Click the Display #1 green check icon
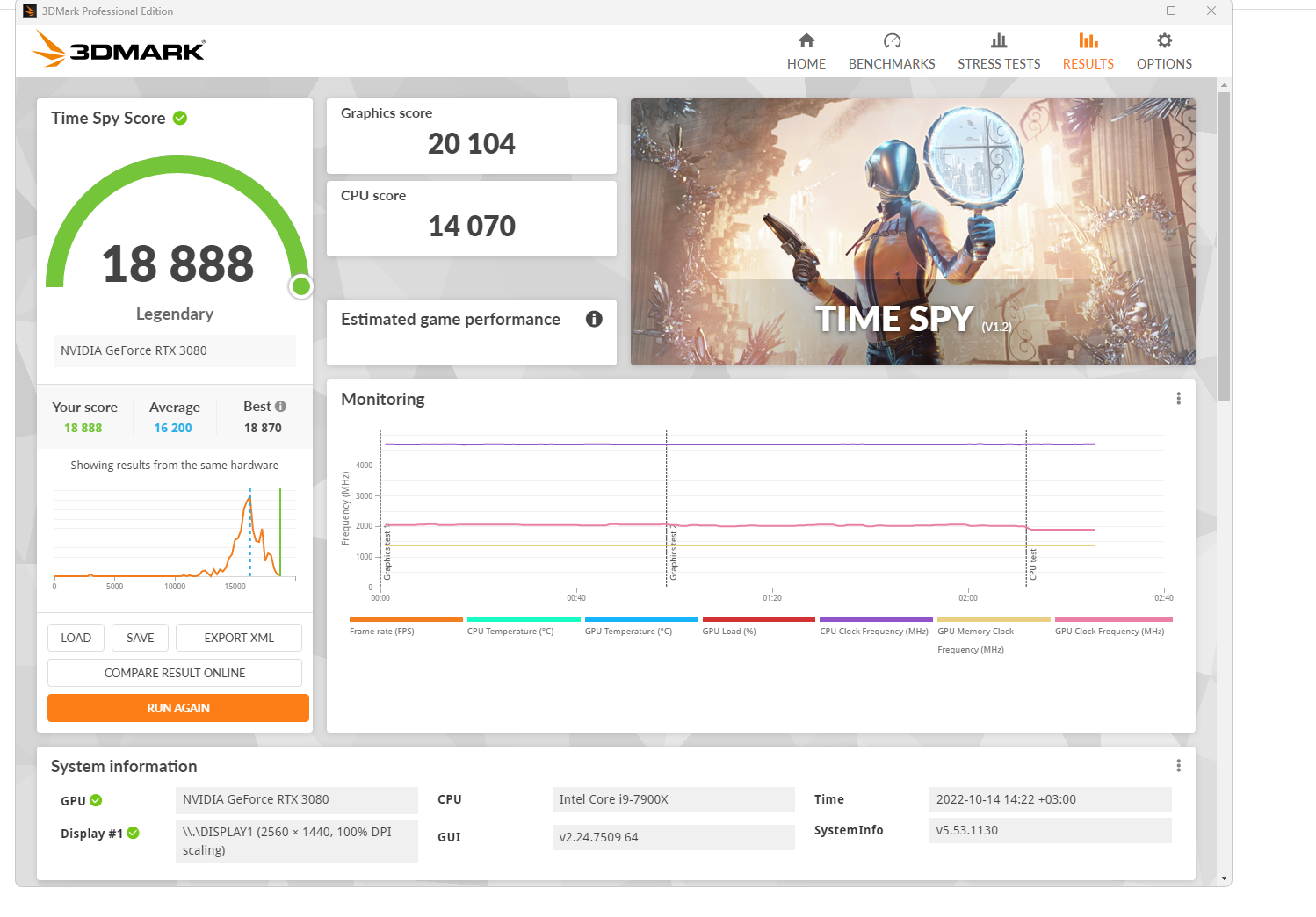This screenshot has height=917, width=1316. pyautogui.click(x=133, y=833)
